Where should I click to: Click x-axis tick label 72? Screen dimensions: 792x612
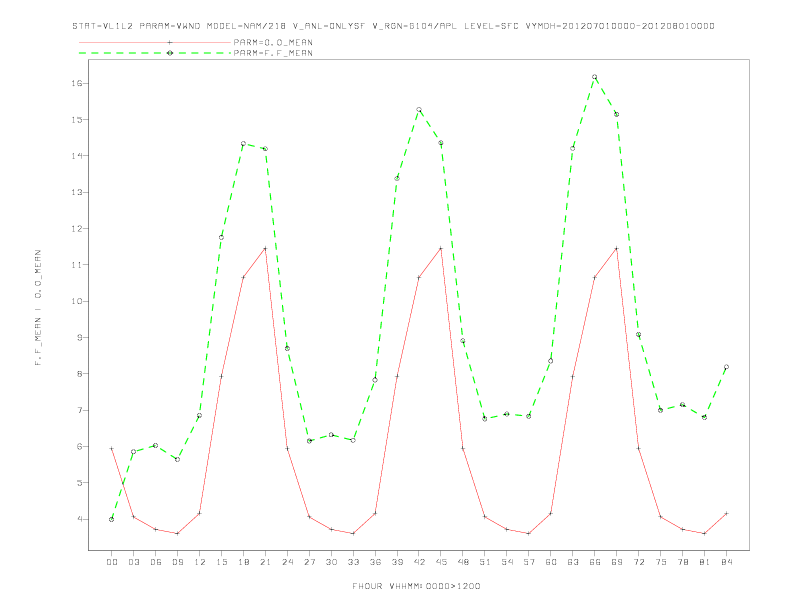click(638, 562)
